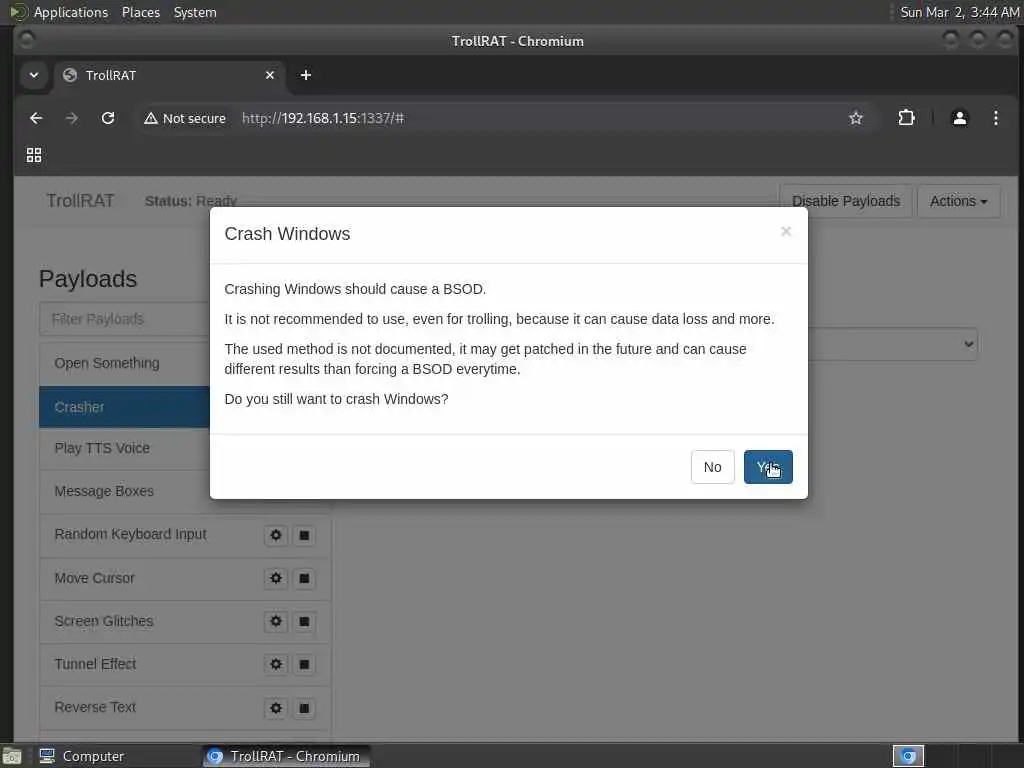Click the No button in the dialog
Image resolution: width=1024 pixels, height=768 pixels.
click(x=712, y=467)
